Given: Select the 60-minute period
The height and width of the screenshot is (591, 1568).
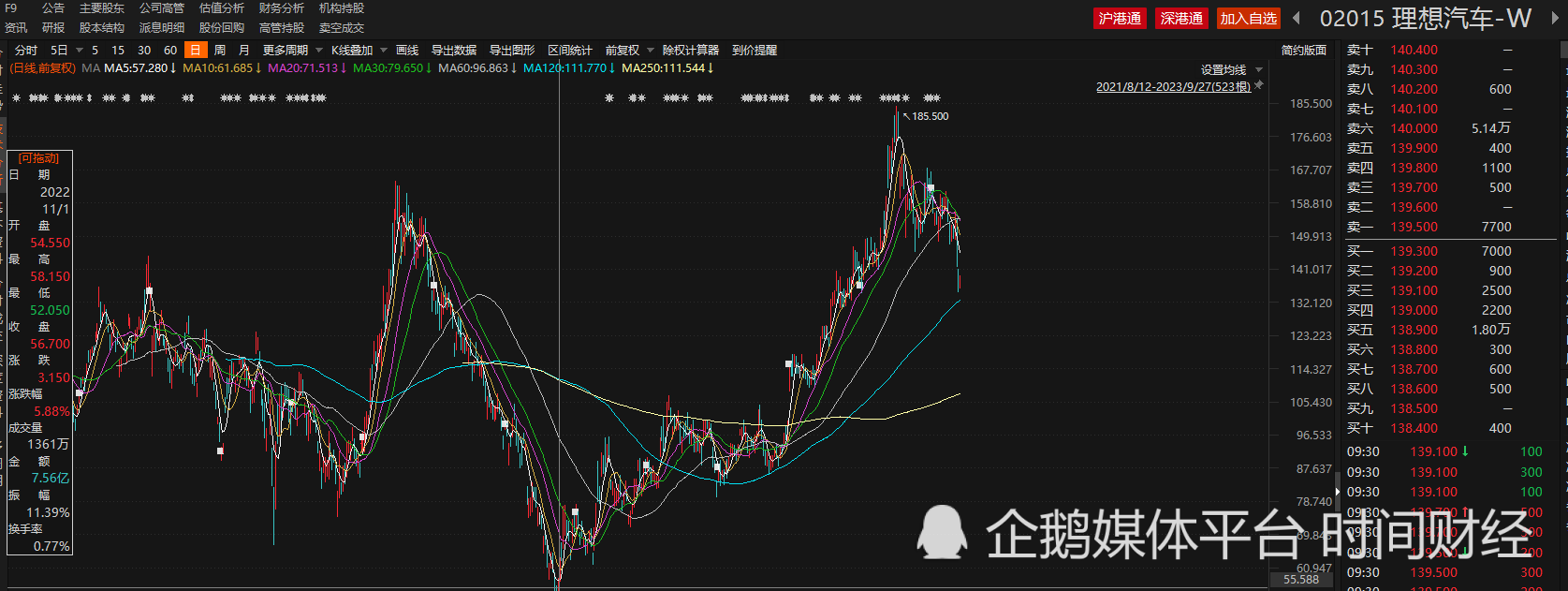Looking at the screenshot, I should 170,51.
